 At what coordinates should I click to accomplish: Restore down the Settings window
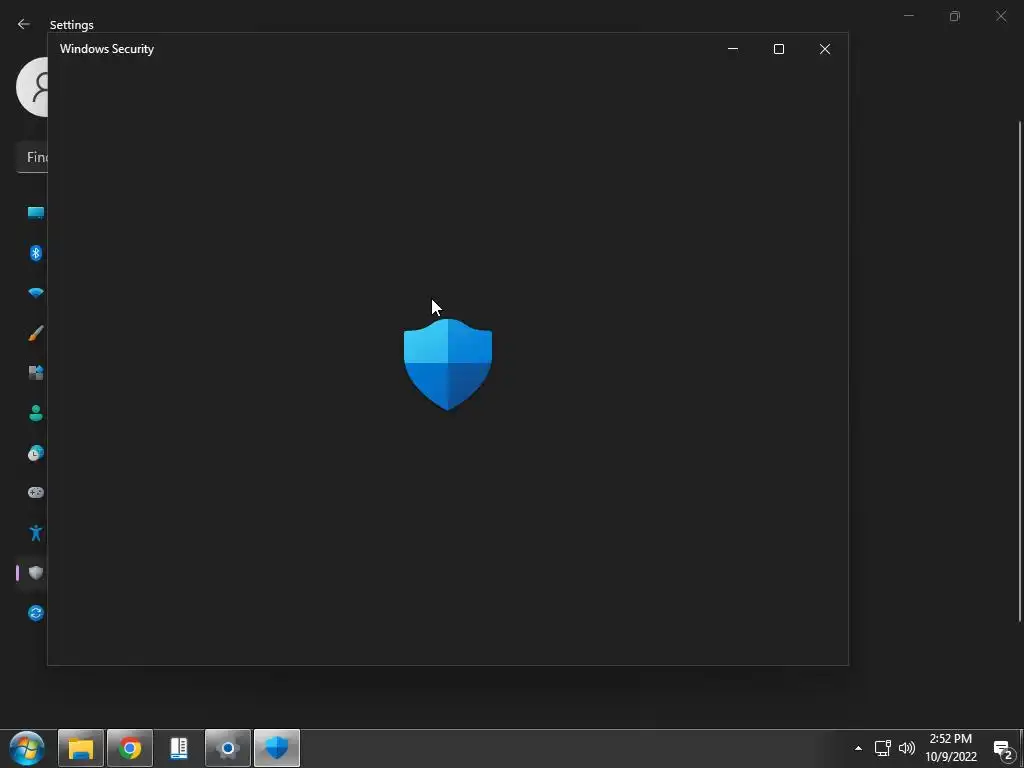click(x=955, y=16)
